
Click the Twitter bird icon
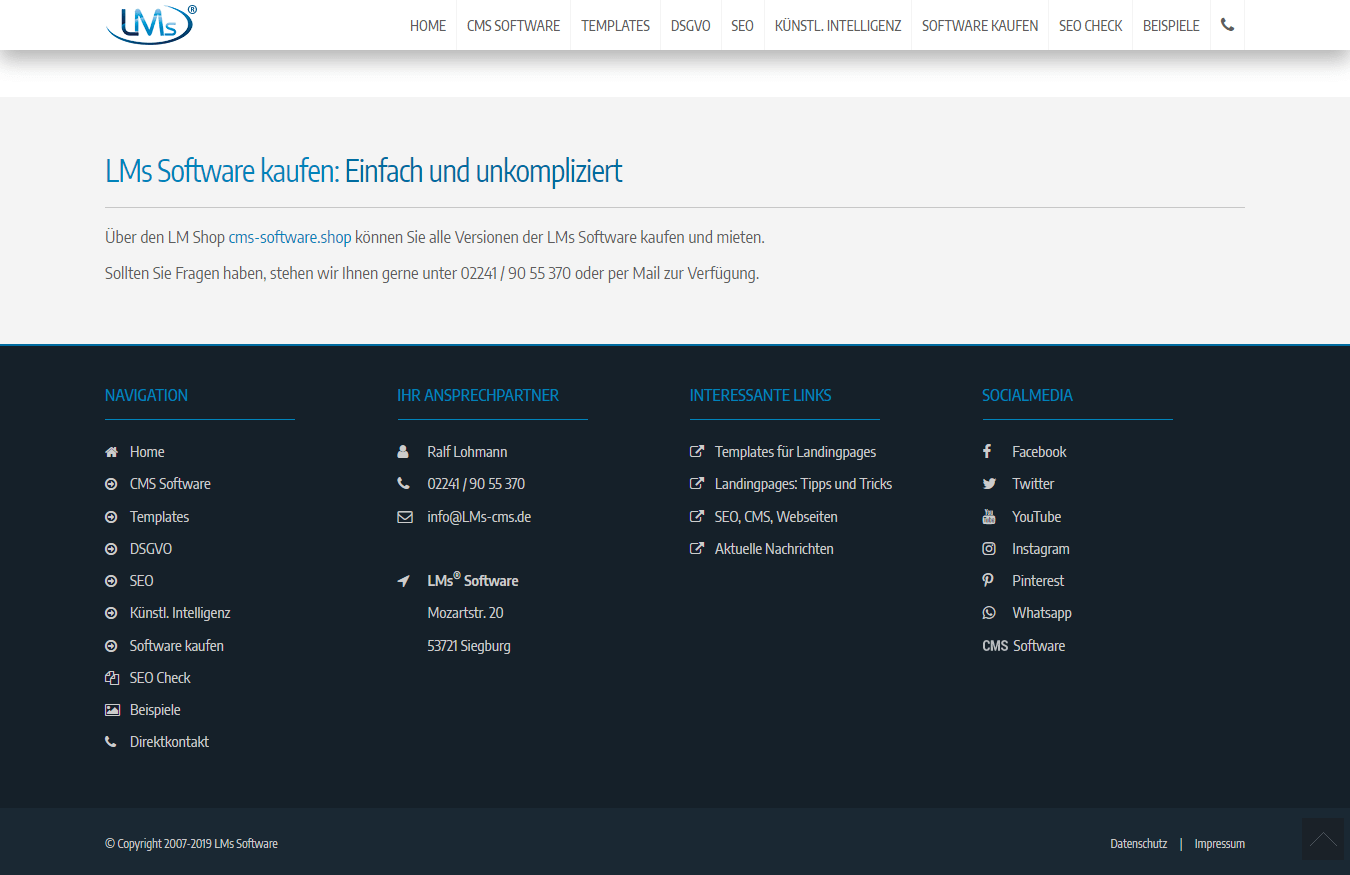tap(989, 484)
